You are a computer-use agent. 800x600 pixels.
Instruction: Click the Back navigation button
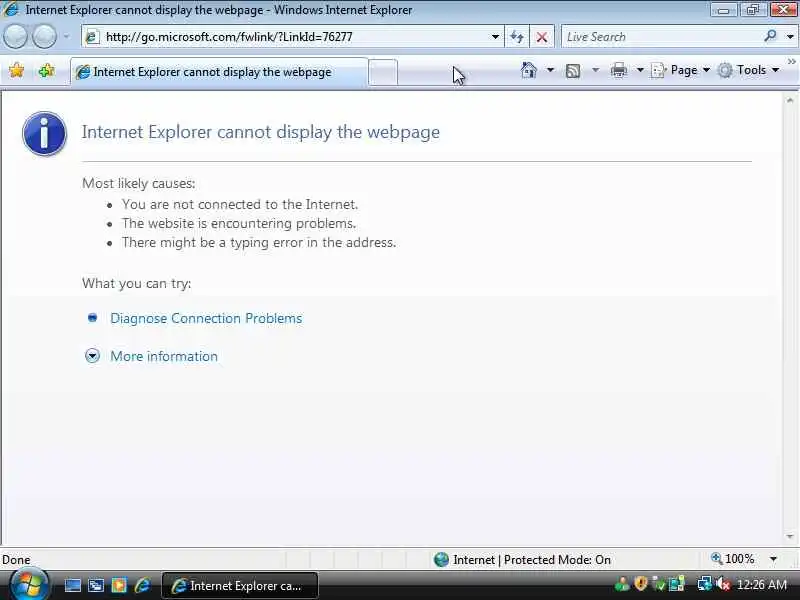pos(15,37)
